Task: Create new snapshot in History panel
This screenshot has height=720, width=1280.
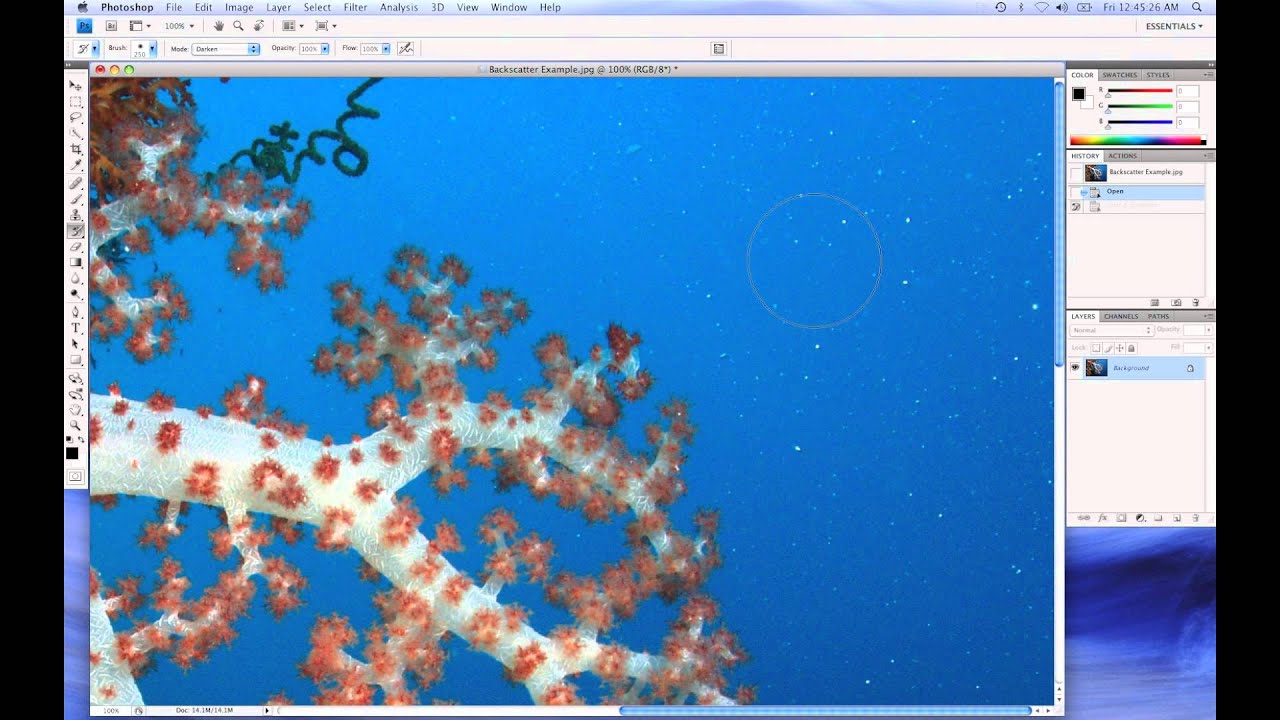Action: pos(1176,302)
